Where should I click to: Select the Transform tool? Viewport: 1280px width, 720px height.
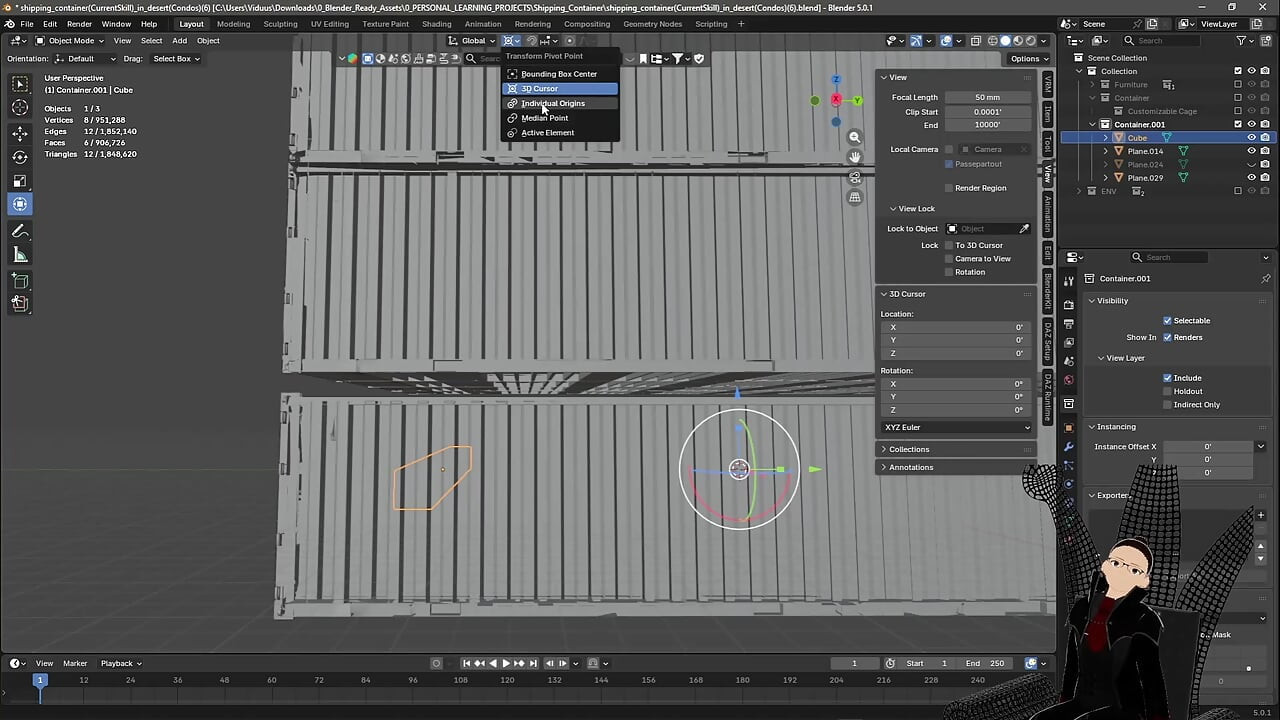click(20, 205)
